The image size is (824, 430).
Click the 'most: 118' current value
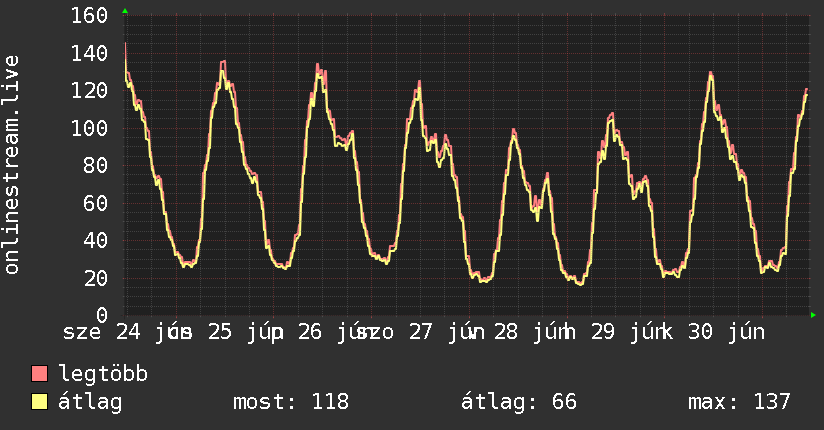(291, 402)
